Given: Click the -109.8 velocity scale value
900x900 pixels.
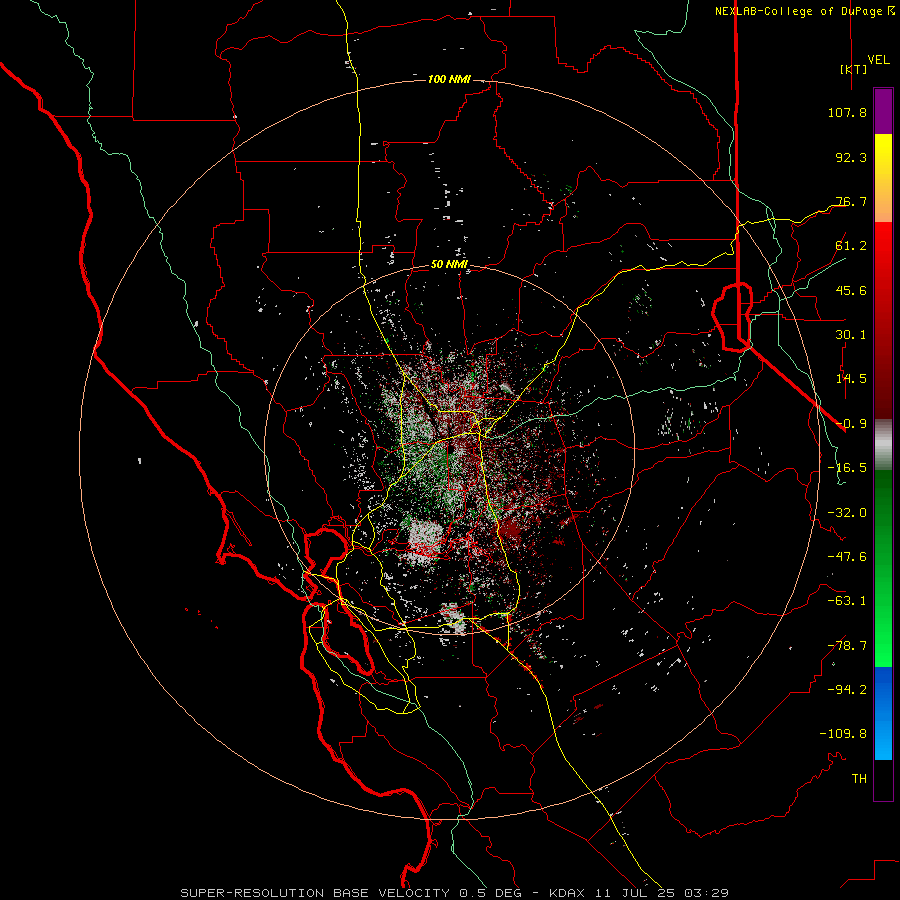Looking at the screenshot, I should pyautogui.click(x=843, y=734).
